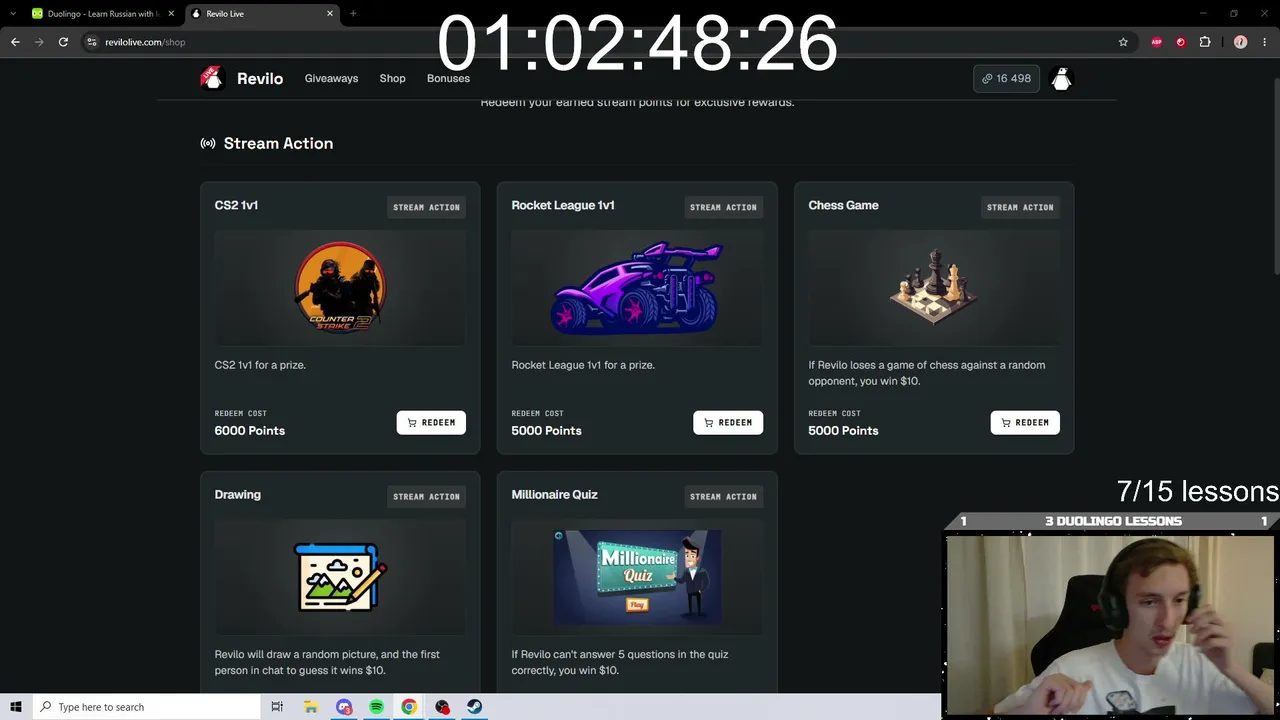Click the Chess Game board image
Image resolution: width=1280 pixels, height=720 pixels.
click(x=934, y=287)
